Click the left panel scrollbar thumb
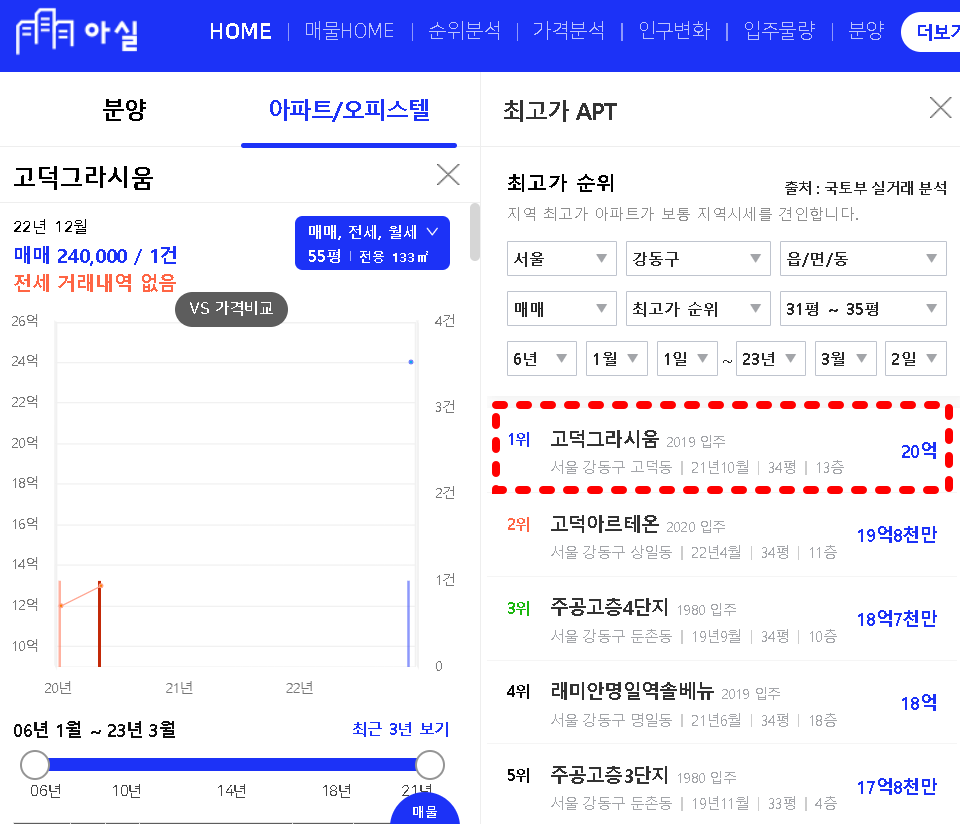 pos(474,232)
